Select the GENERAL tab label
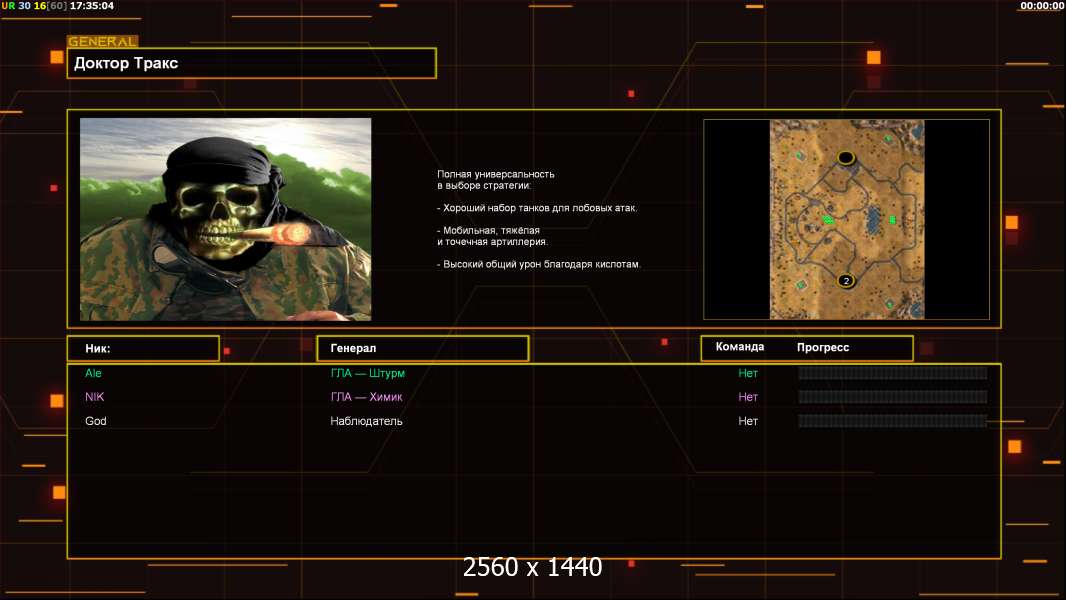The image size is (1066, 600). [x=102, y=42]
